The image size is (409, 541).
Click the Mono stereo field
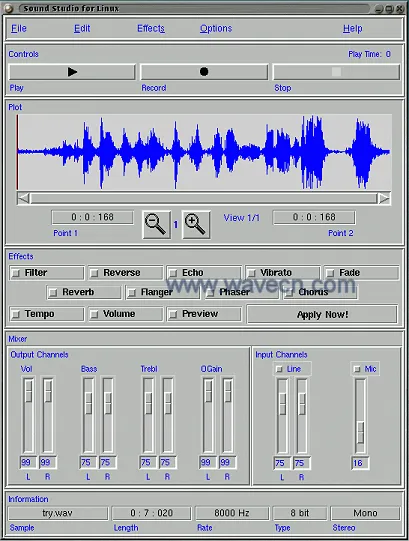(x=365, y=513)
